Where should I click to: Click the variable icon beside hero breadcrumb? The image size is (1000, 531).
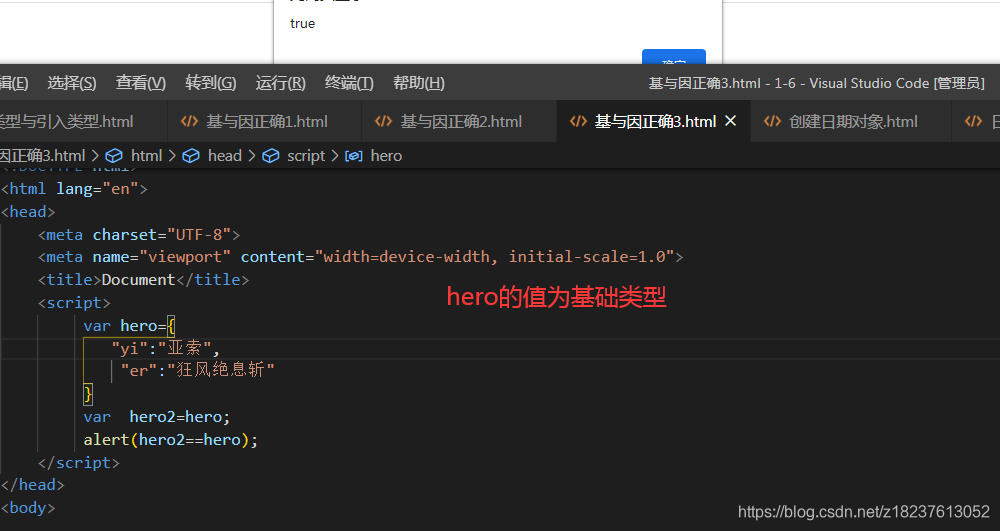353,156
